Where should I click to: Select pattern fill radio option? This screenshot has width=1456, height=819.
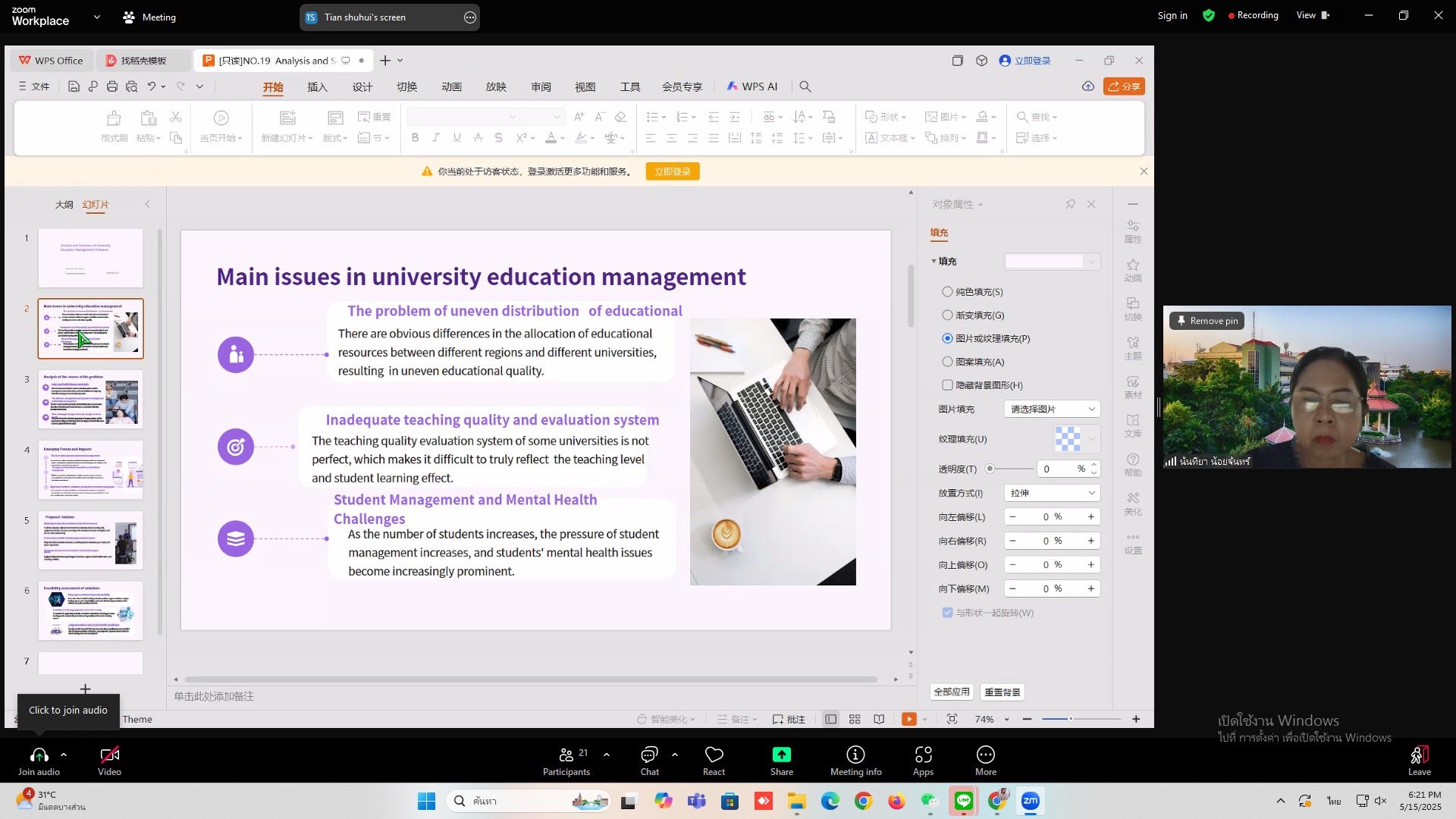click(947, 362)
